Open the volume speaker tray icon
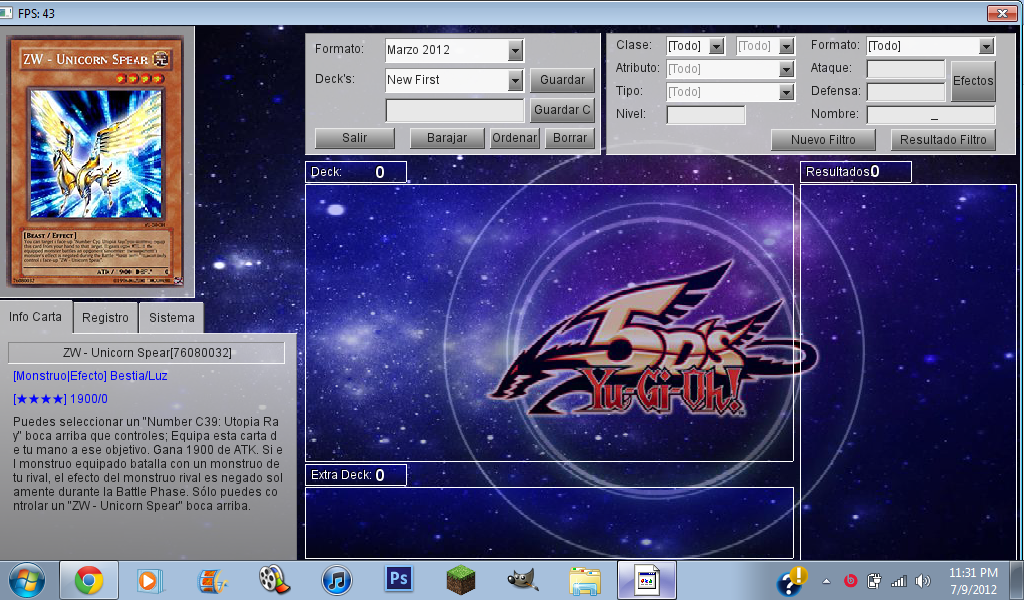The height and width of the screenshot is (600, 1024). pos(923,580)
